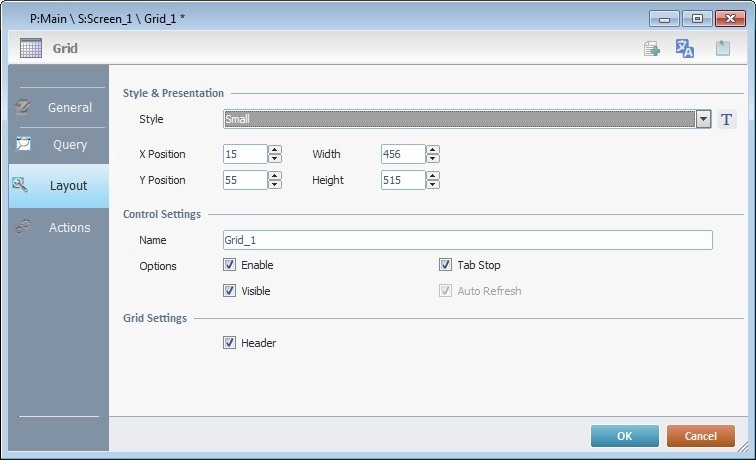Screen dimensions: 756x460
Task: Toggle the Visible checkbox
Action: coord(230,291)
